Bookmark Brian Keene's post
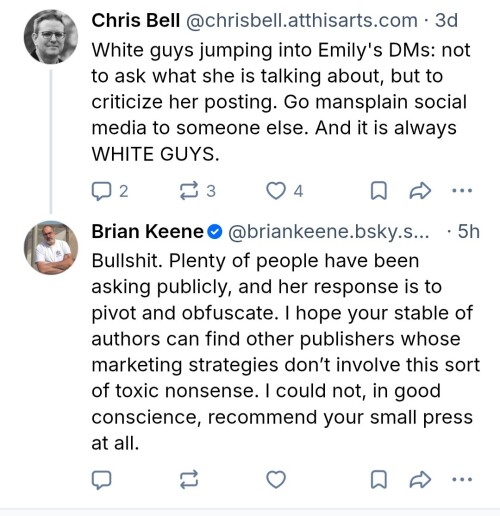The width and height of the screenshot is (500, 516). [x=379, y=480]
